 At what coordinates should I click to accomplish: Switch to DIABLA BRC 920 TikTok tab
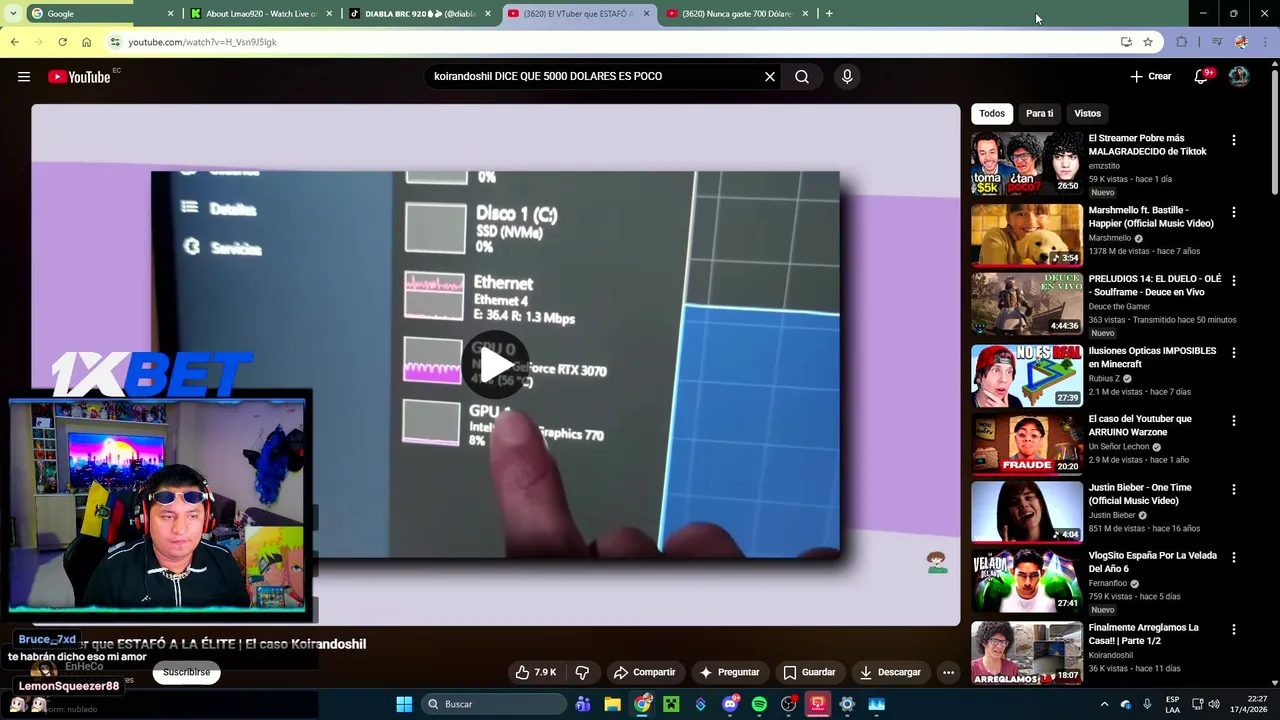[420, 14]
